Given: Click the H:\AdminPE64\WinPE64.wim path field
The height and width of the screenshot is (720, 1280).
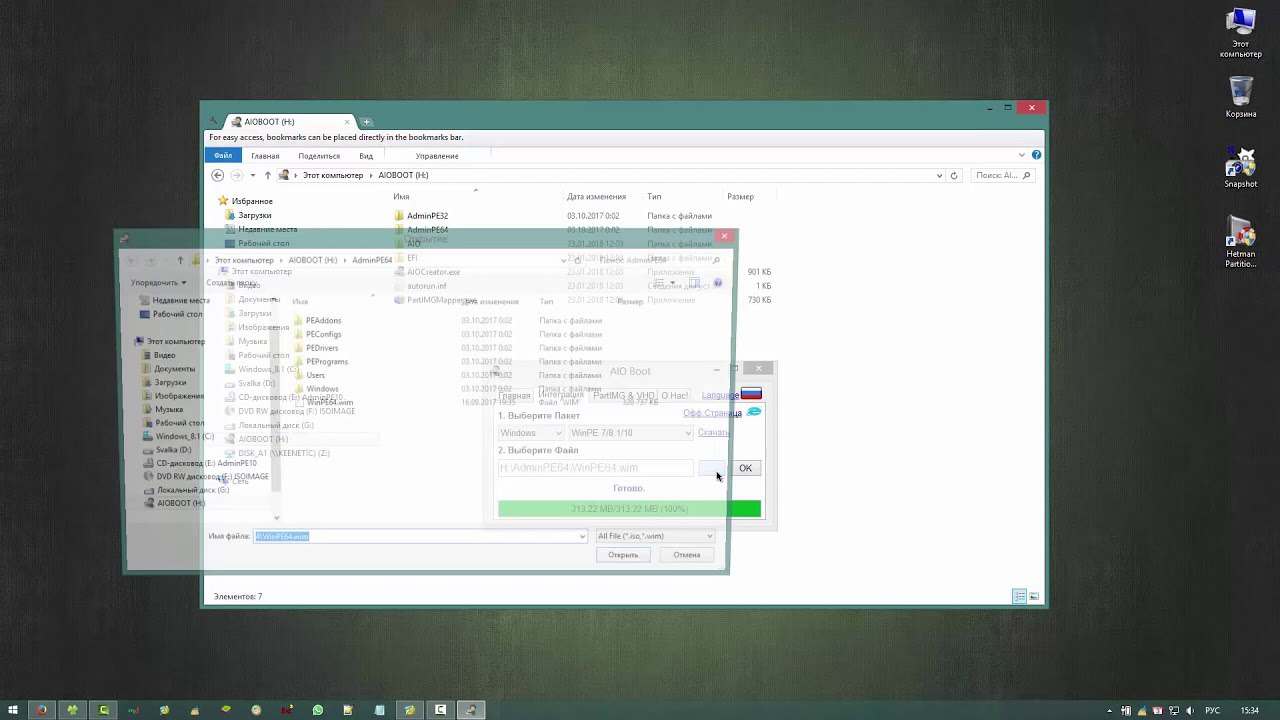Looking at the screenshot, I should click(x=595, y=468).
